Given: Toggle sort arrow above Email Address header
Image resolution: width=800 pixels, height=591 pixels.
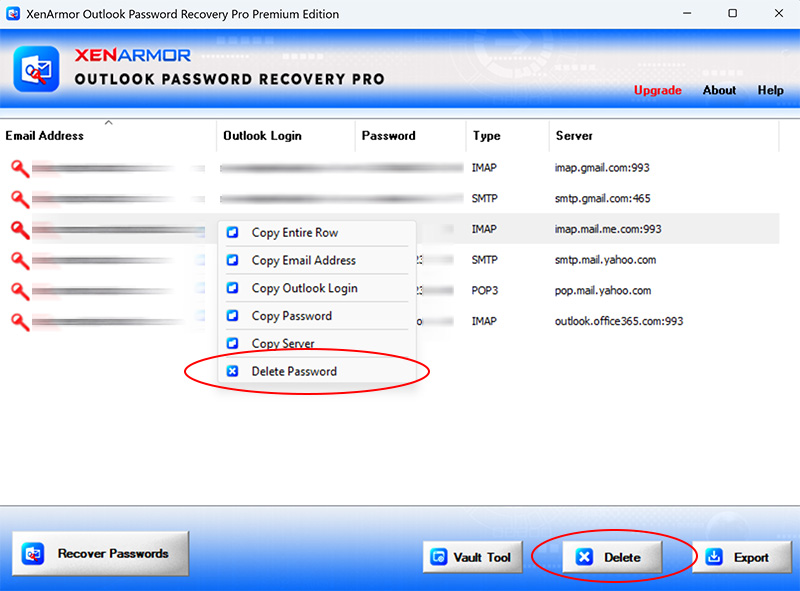Looking at the screenshot, I should tap(108, 123).
